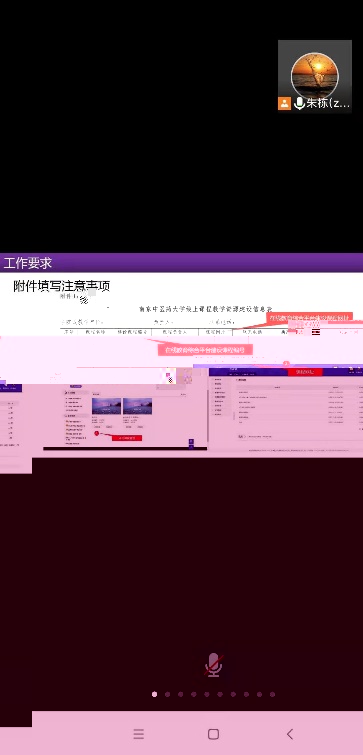Tap the 南京中医药大学 table title text

pyautogui.click(x=206, y=309)
